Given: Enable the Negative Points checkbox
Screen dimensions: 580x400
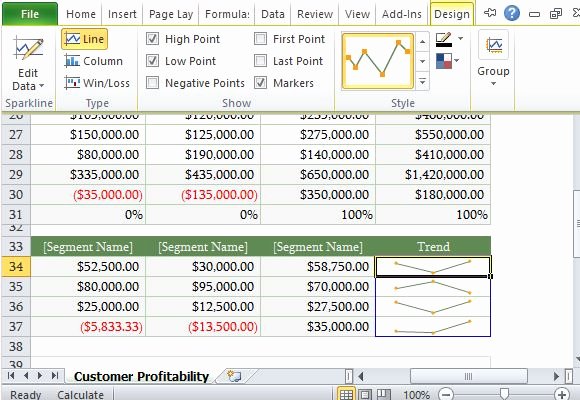Looking at the screenshot, I should [152, 83].
